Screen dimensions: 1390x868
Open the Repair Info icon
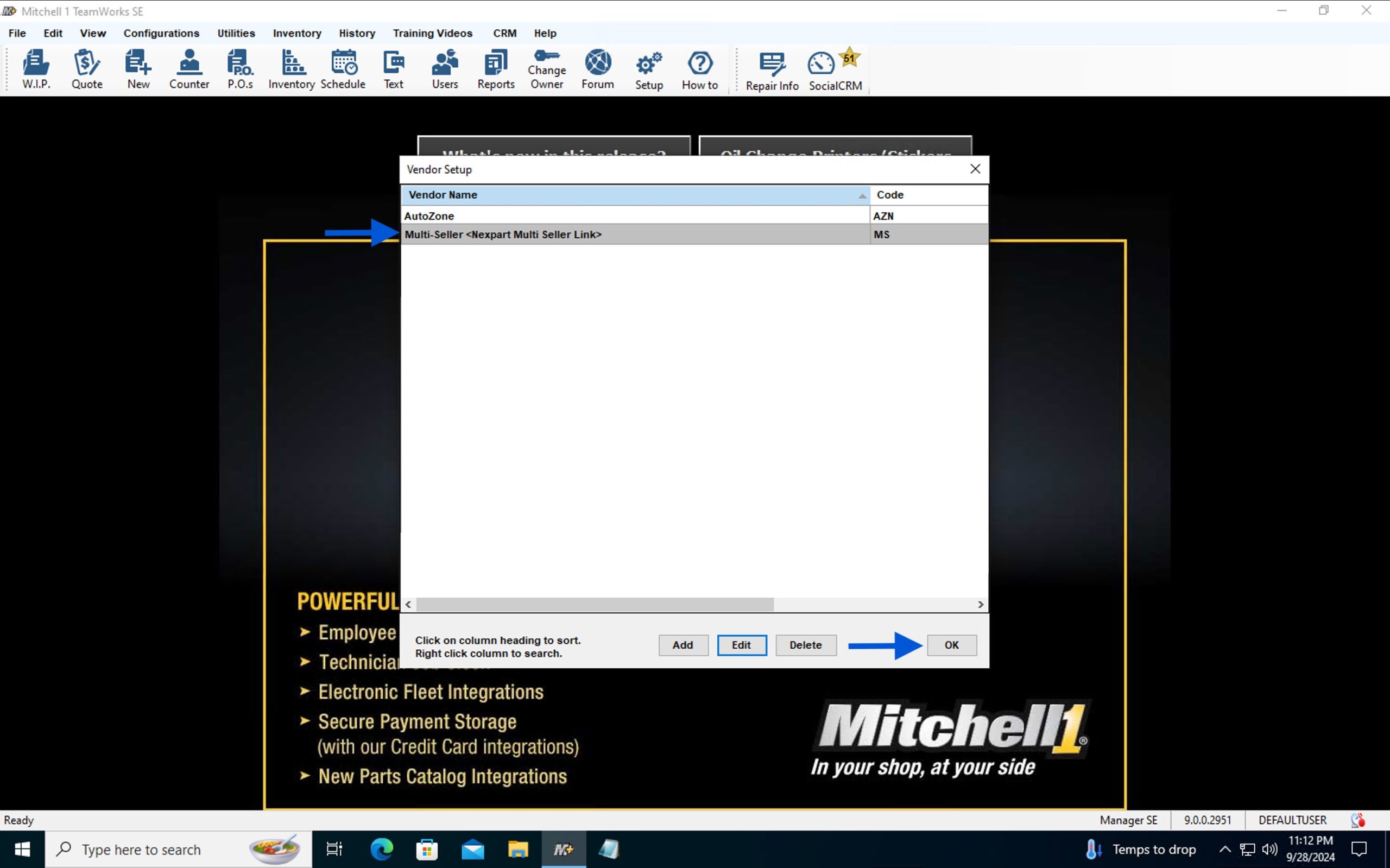(772, 71)
